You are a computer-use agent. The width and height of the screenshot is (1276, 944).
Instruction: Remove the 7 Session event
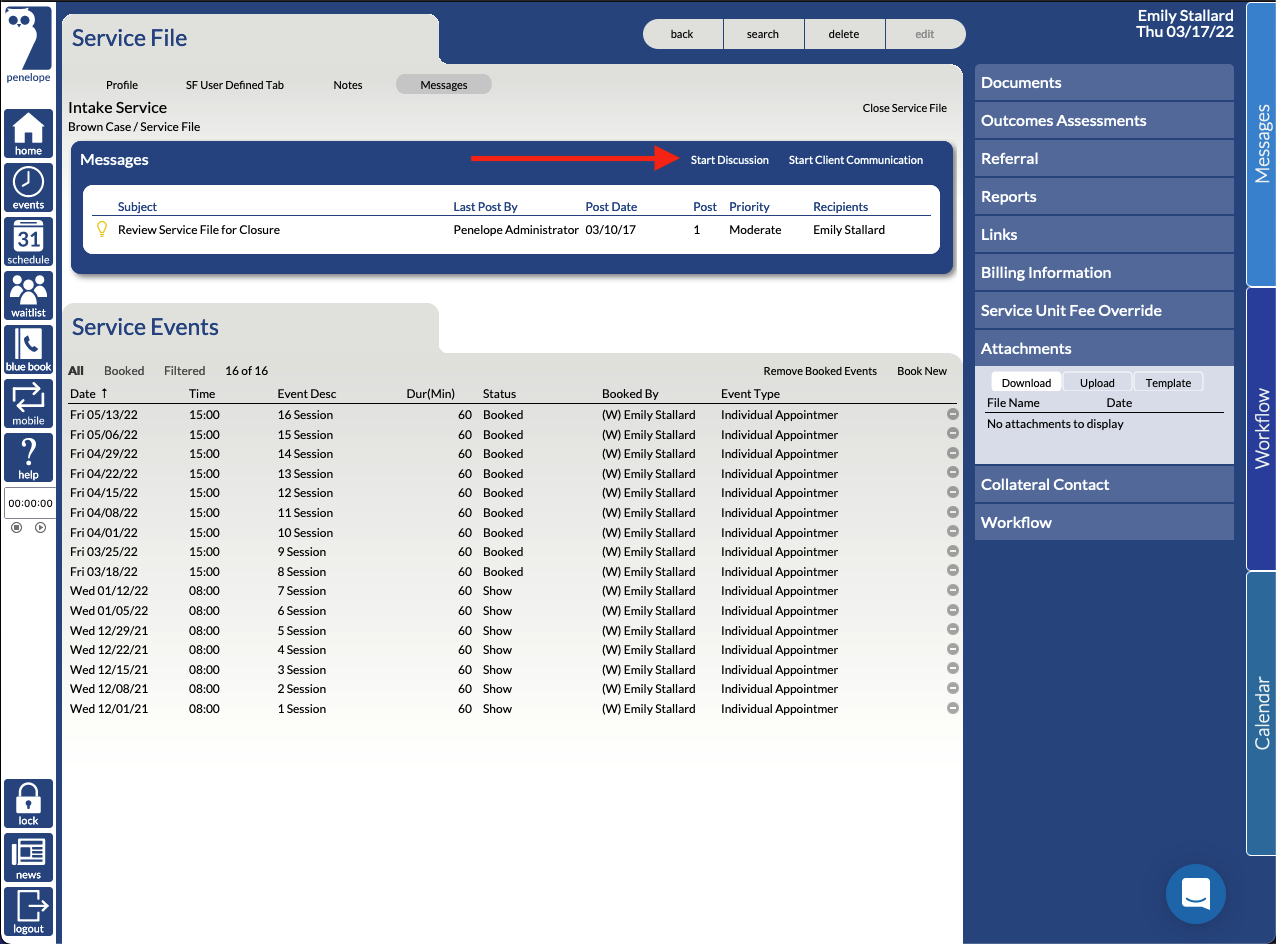tap(953, 590)
